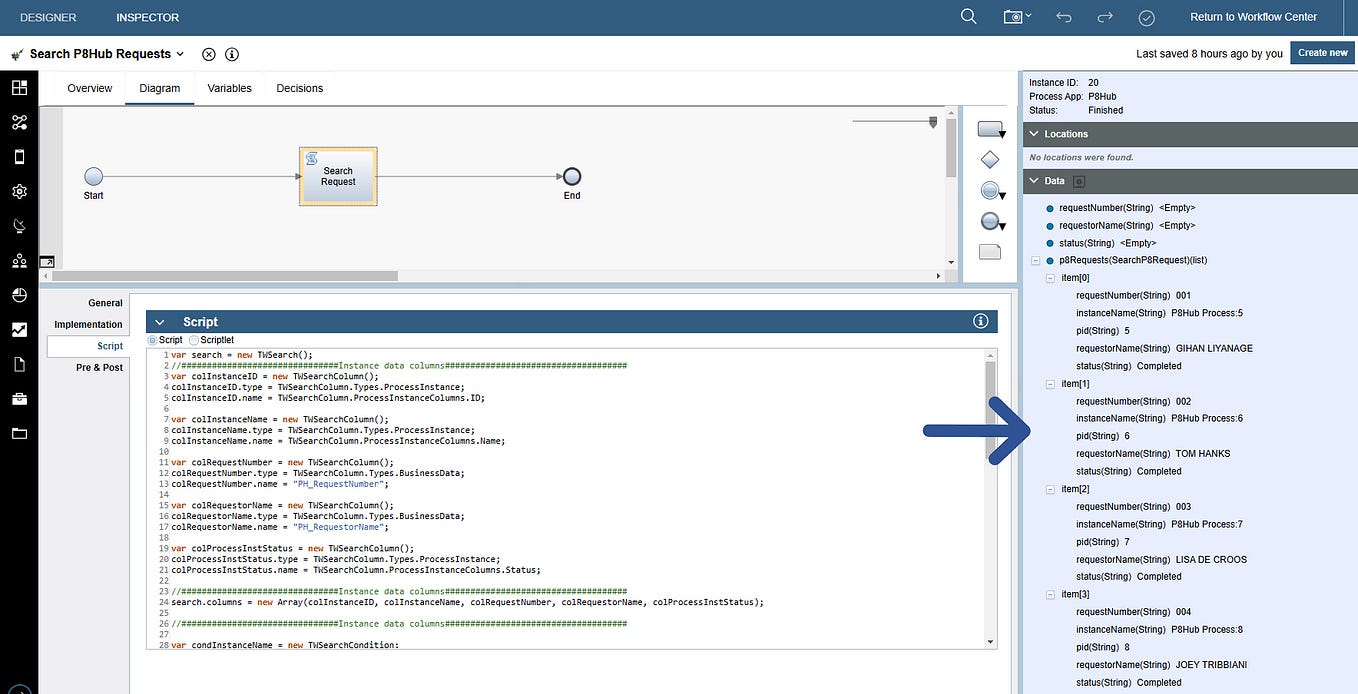Open the INSPECTOR view
Screen dimensions: 1358x694
[x=146, y=16]
